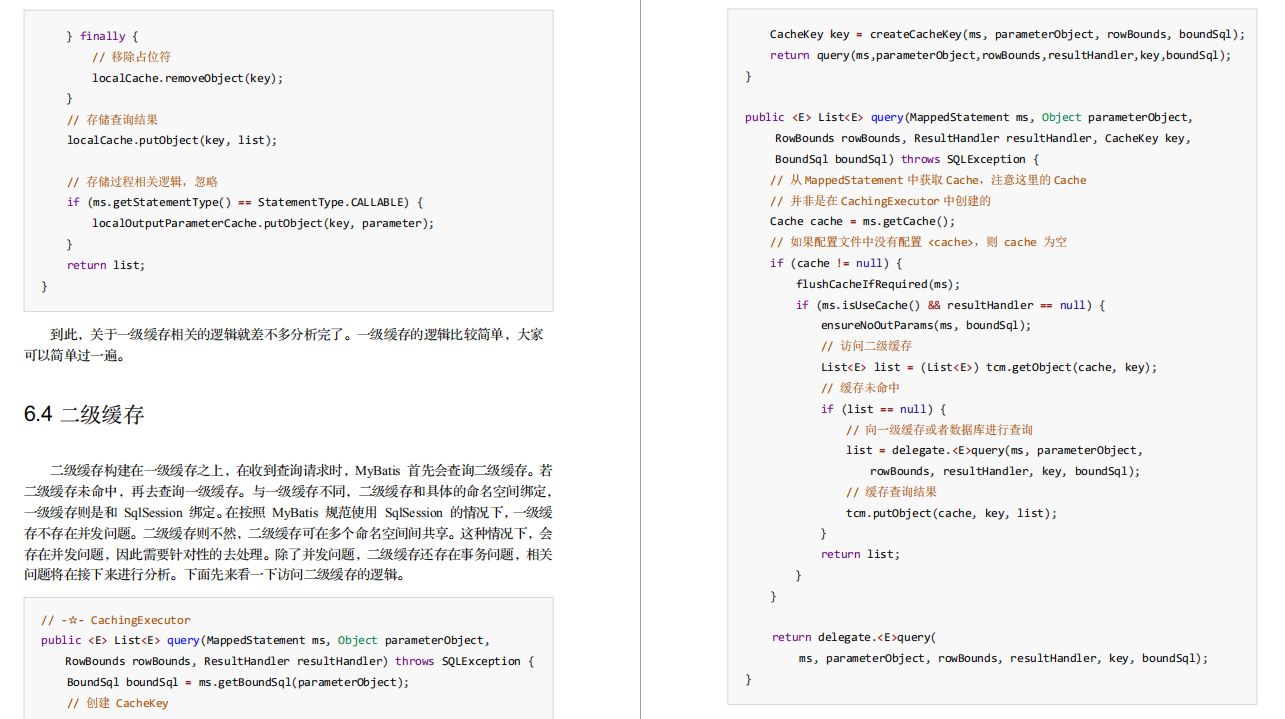Click the comment // 创建 CacheKey
The image size is (1285, 719).
pos(118,703)
